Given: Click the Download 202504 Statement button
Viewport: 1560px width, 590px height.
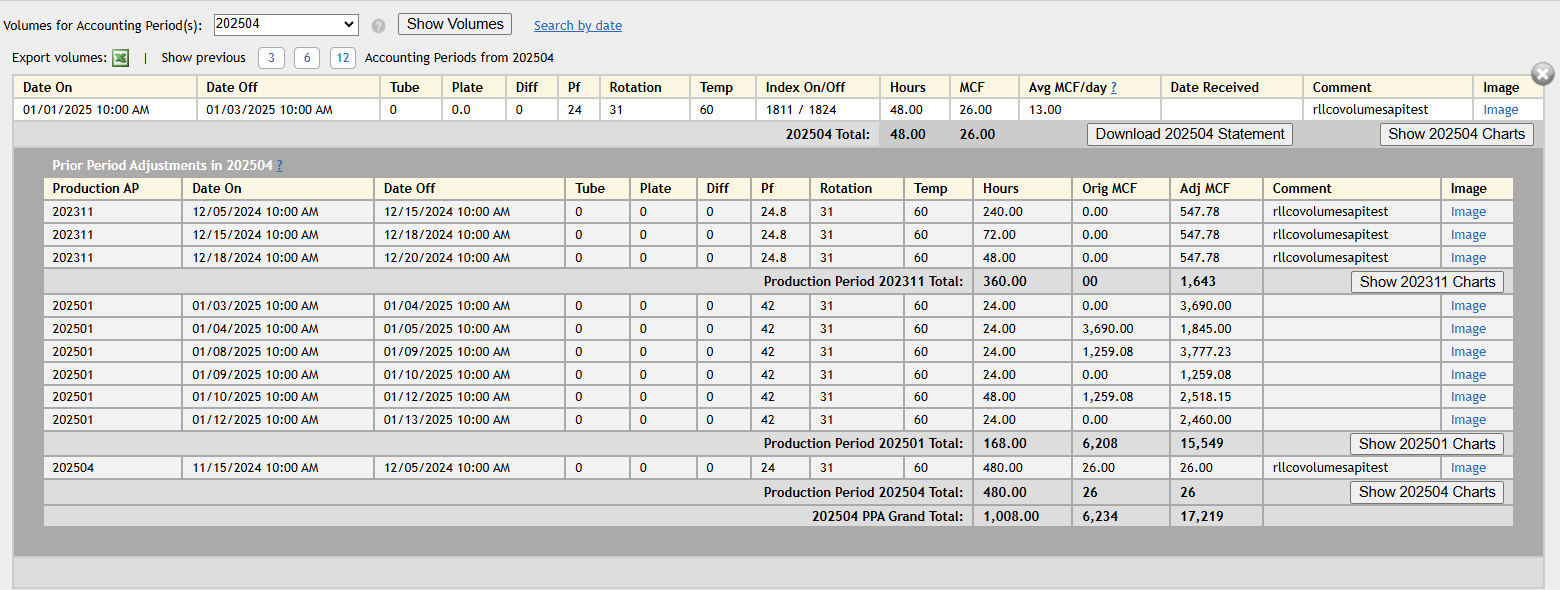Looking at the screenshot, I should (1189, 134).
